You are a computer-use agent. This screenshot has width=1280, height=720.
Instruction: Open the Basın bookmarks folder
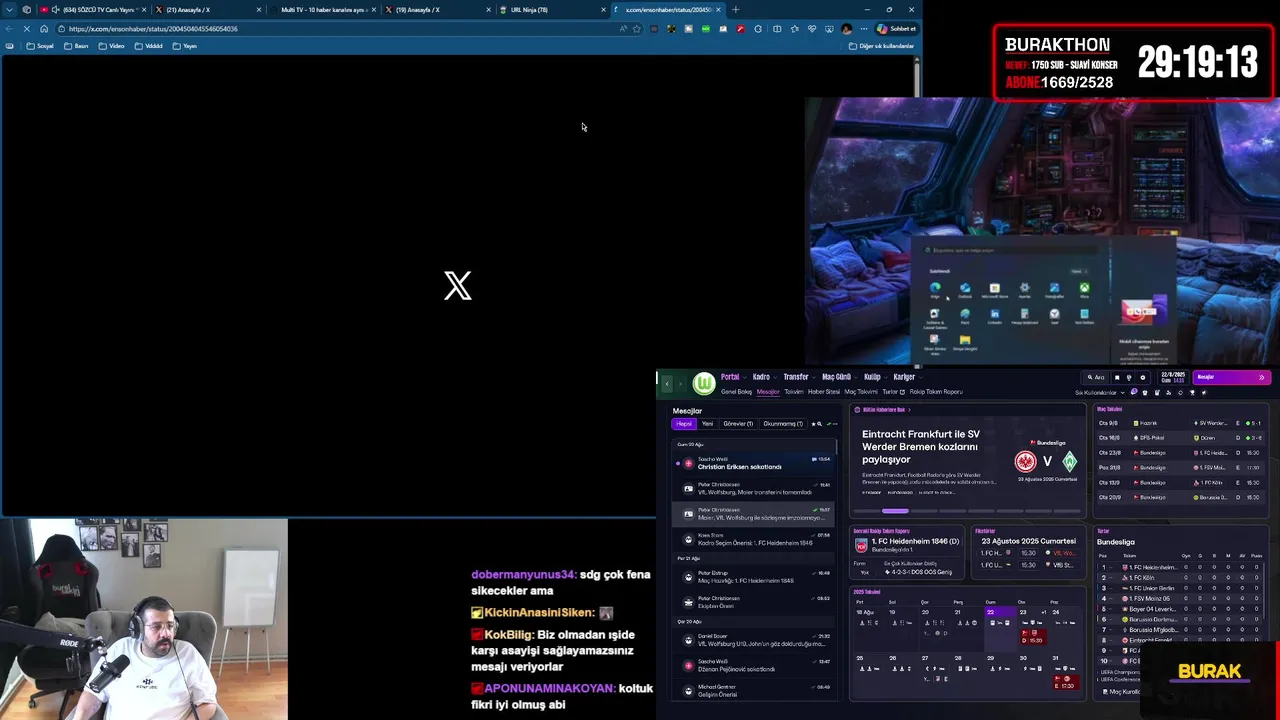coord(76,46)
